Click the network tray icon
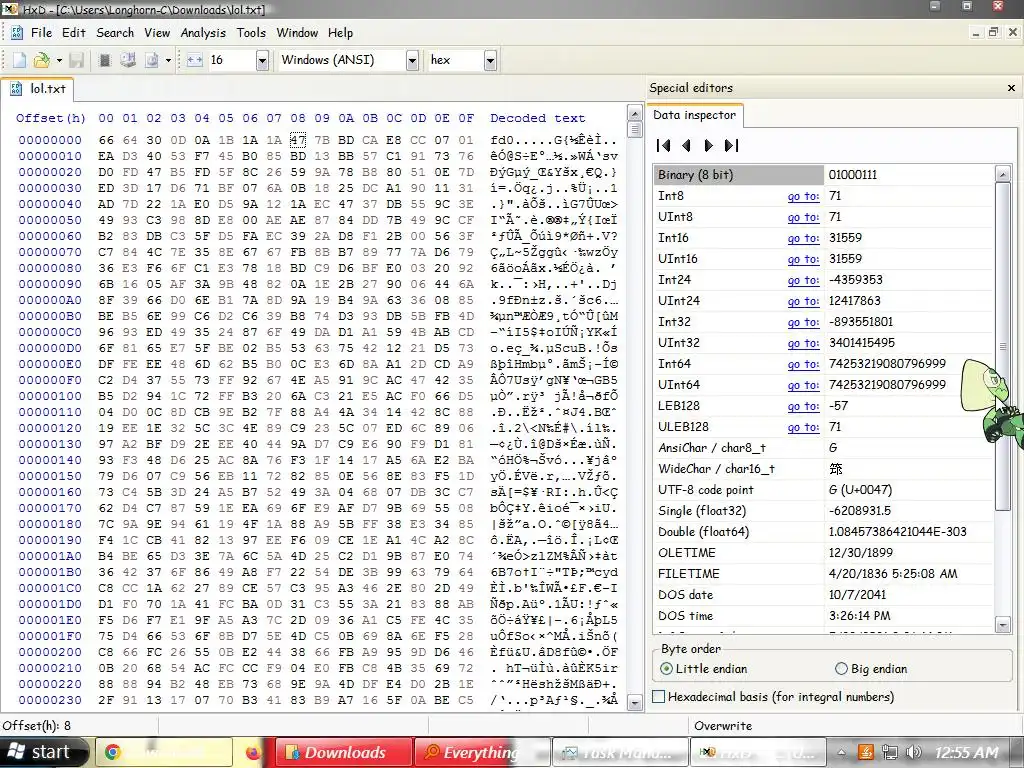The image size is (1024, 768). [889, 752]
